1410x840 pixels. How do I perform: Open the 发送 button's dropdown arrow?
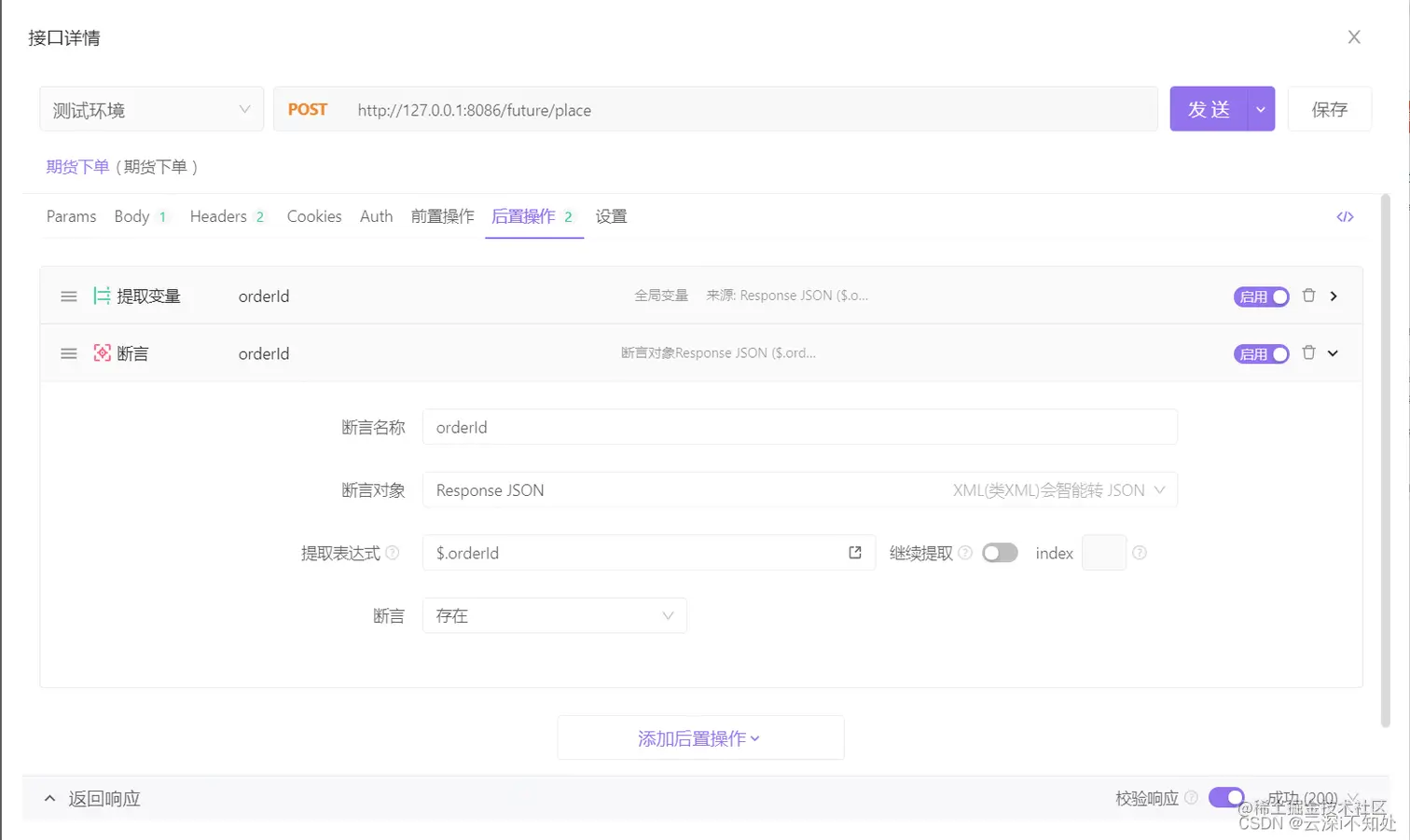point(1261,109)
